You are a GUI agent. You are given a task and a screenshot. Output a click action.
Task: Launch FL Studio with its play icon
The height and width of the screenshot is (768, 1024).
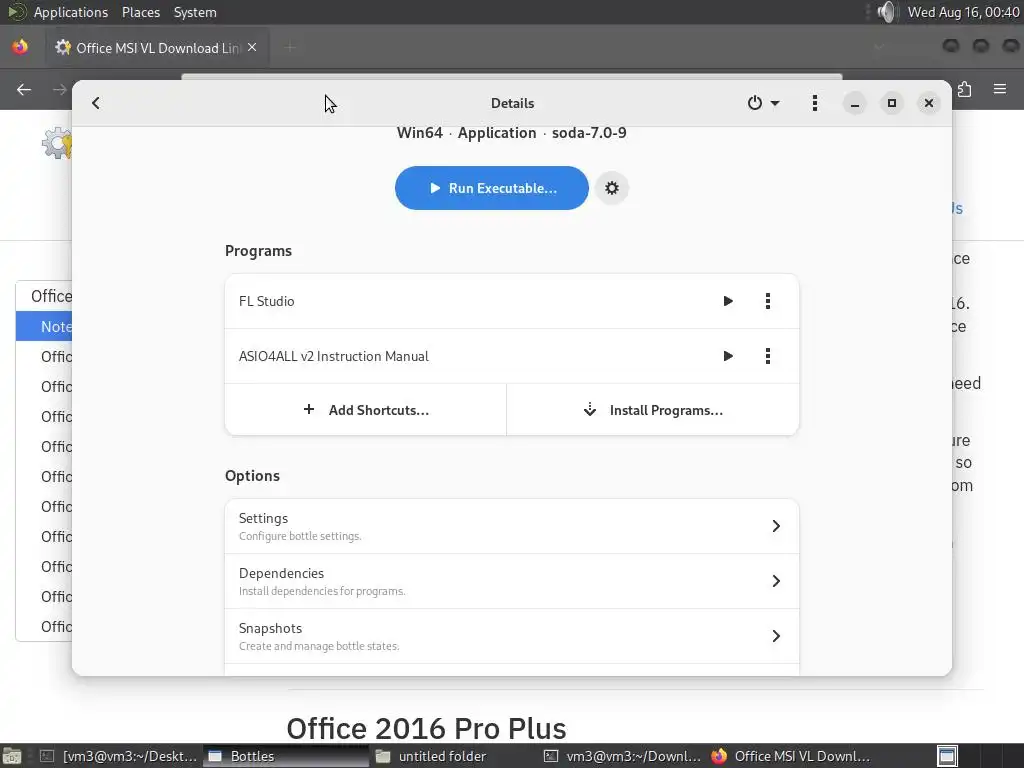tap(728, 301)
